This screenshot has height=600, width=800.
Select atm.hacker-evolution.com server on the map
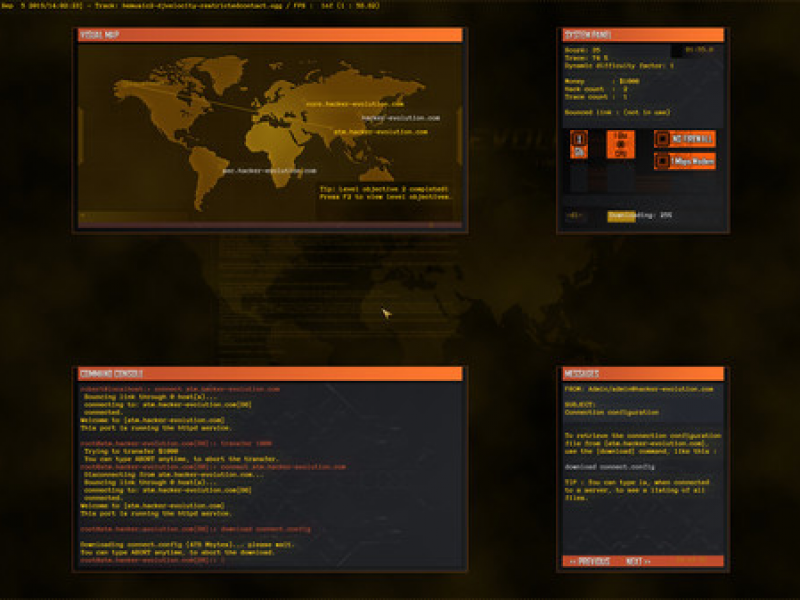[380, 132]
